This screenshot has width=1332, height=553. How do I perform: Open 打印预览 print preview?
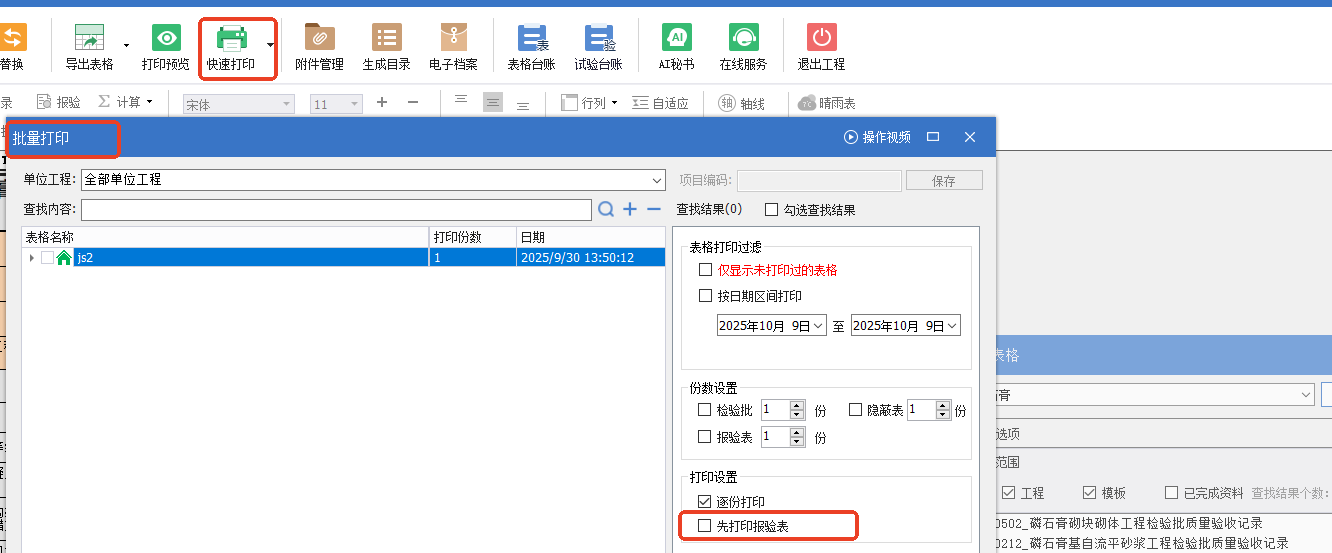point(166,39)
